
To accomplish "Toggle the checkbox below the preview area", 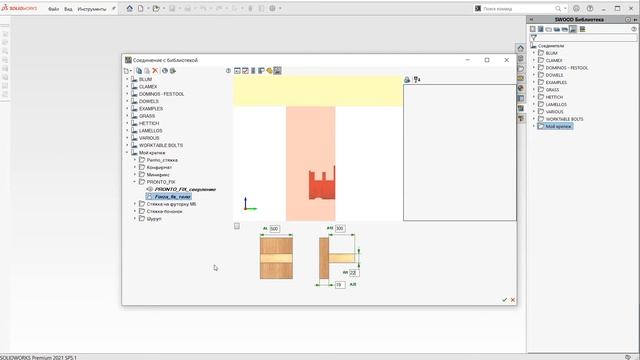I will (237, 226).
